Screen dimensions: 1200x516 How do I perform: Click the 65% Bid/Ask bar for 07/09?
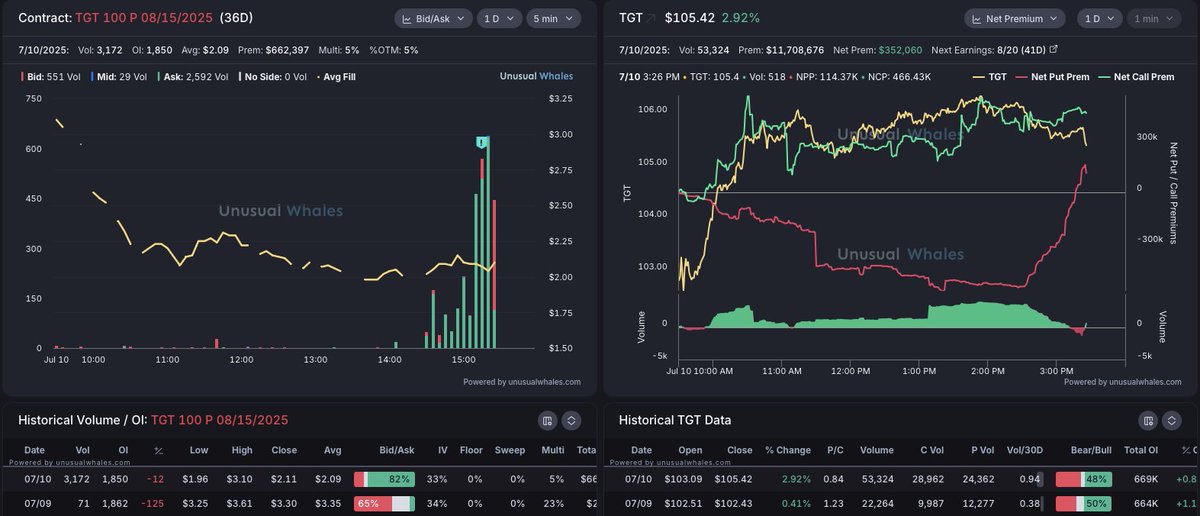384,503
